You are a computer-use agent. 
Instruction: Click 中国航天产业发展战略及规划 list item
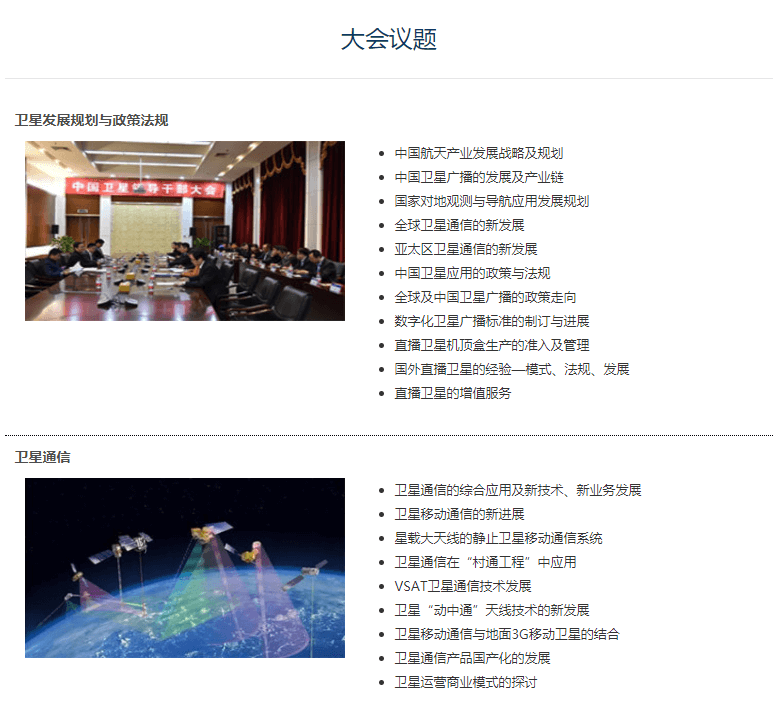pyautogui.click(x=479, y=153)
